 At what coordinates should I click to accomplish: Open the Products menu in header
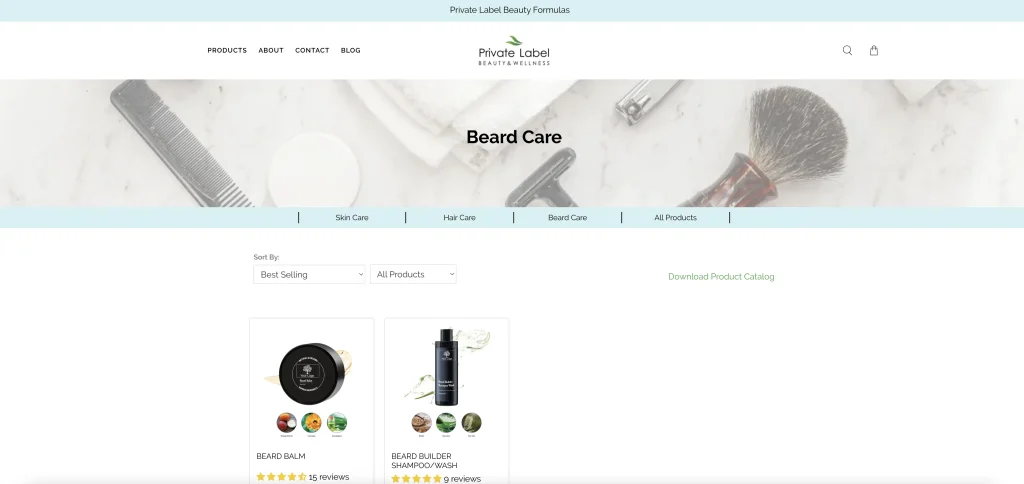click(x=227, y=50)
